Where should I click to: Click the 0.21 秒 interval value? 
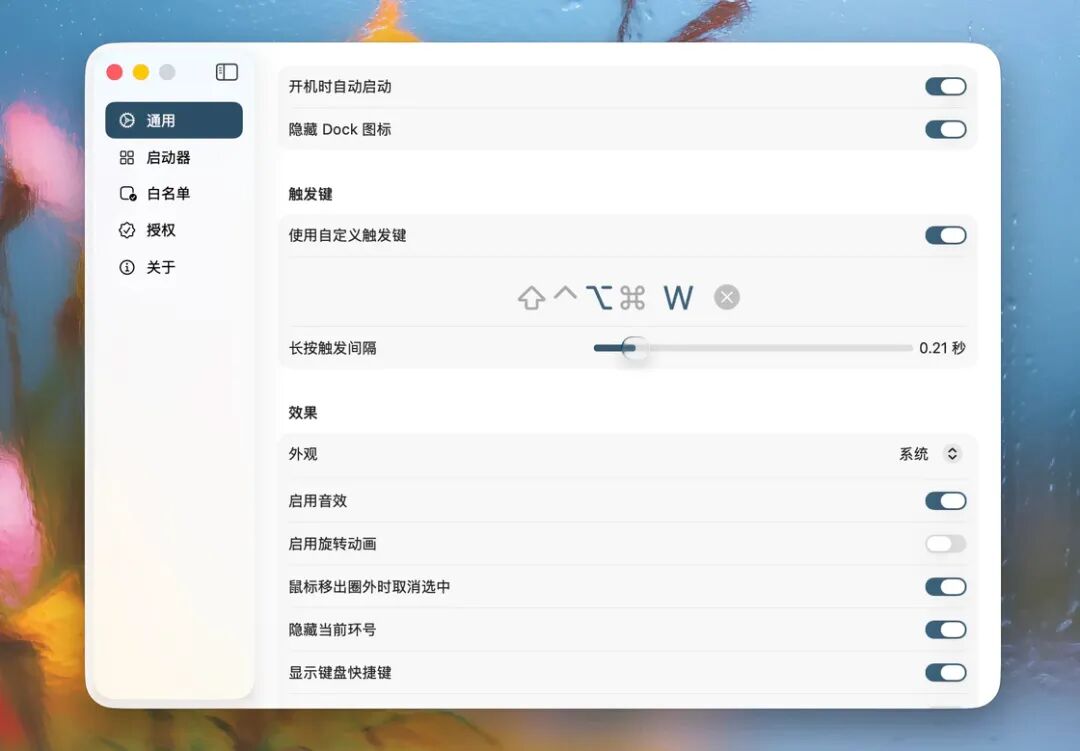point(942,348)
